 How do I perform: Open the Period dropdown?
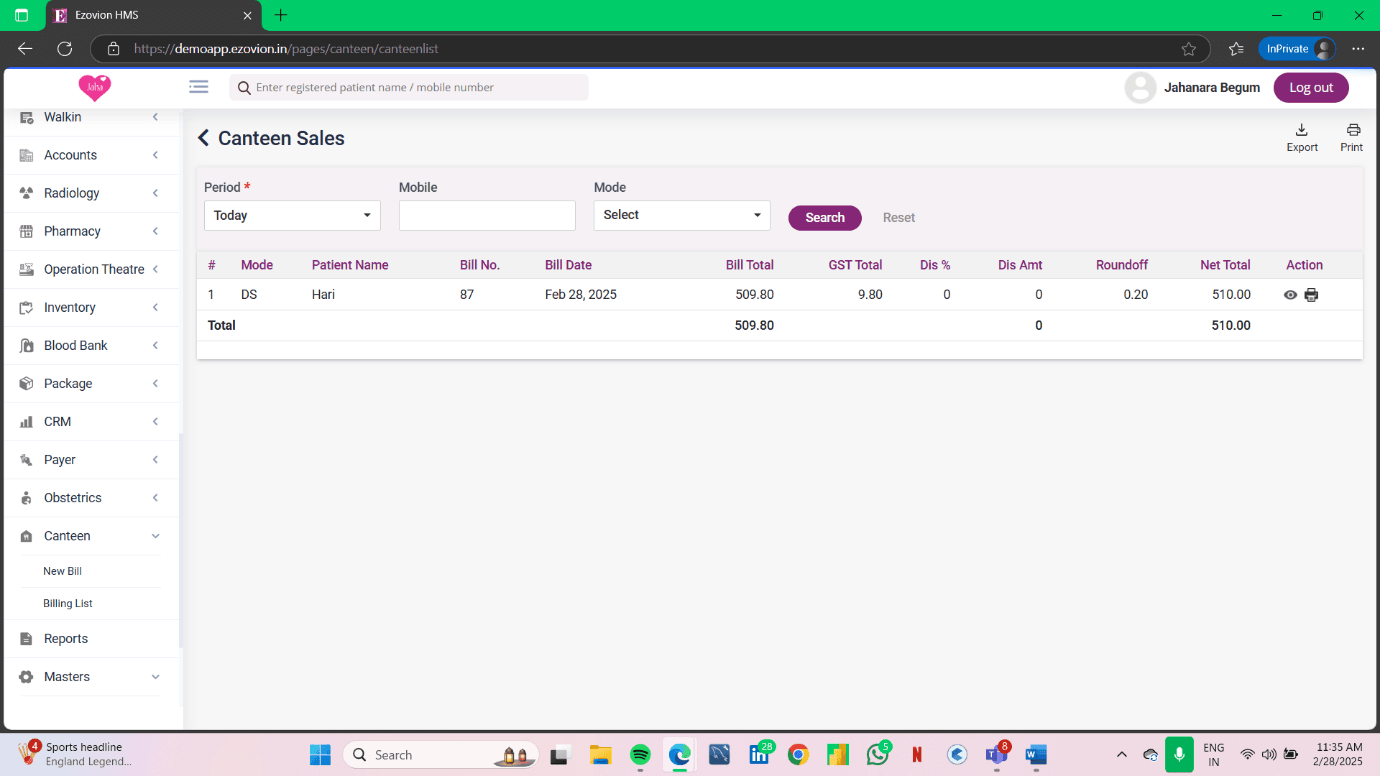292,215
